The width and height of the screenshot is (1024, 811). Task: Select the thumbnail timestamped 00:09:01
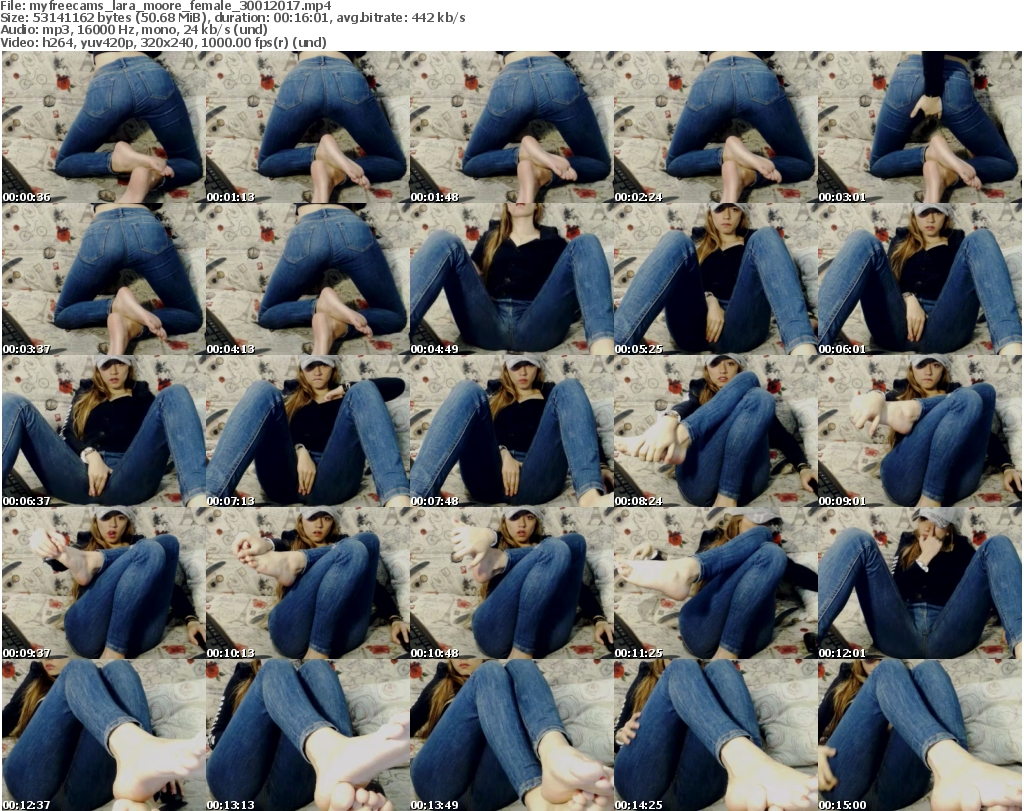coord(920,432)
